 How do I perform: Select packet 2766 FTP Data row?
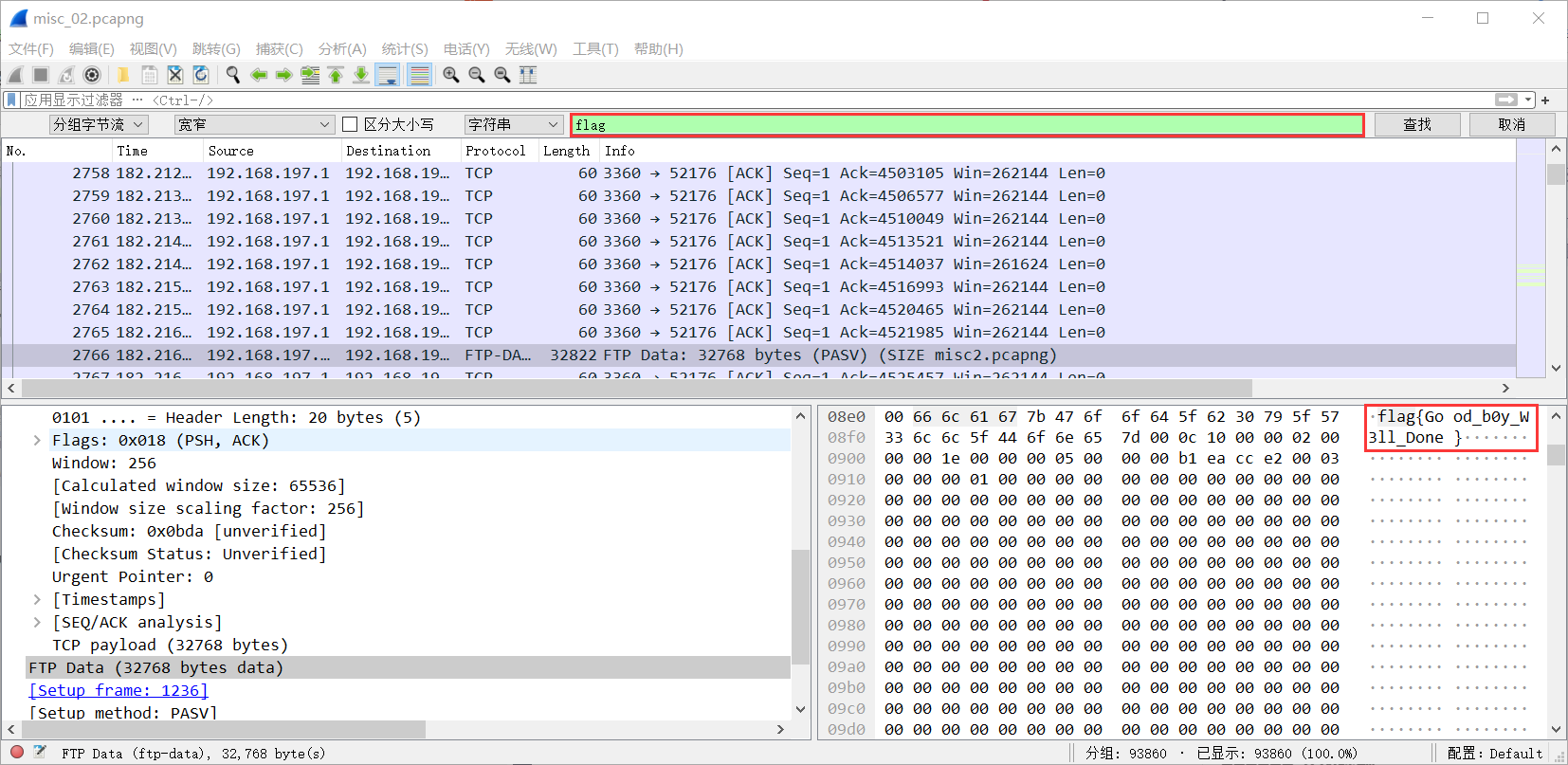758,355
